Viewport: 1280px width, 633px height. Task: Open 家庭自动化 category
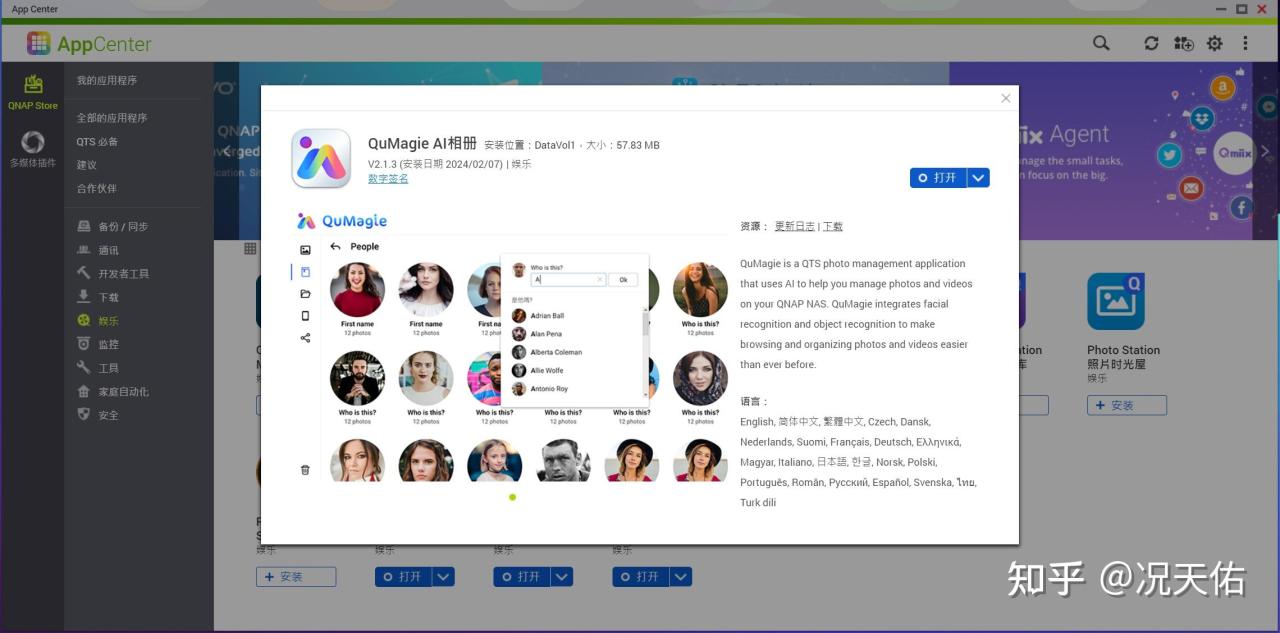pyautogui.click(x=113, y=392)
